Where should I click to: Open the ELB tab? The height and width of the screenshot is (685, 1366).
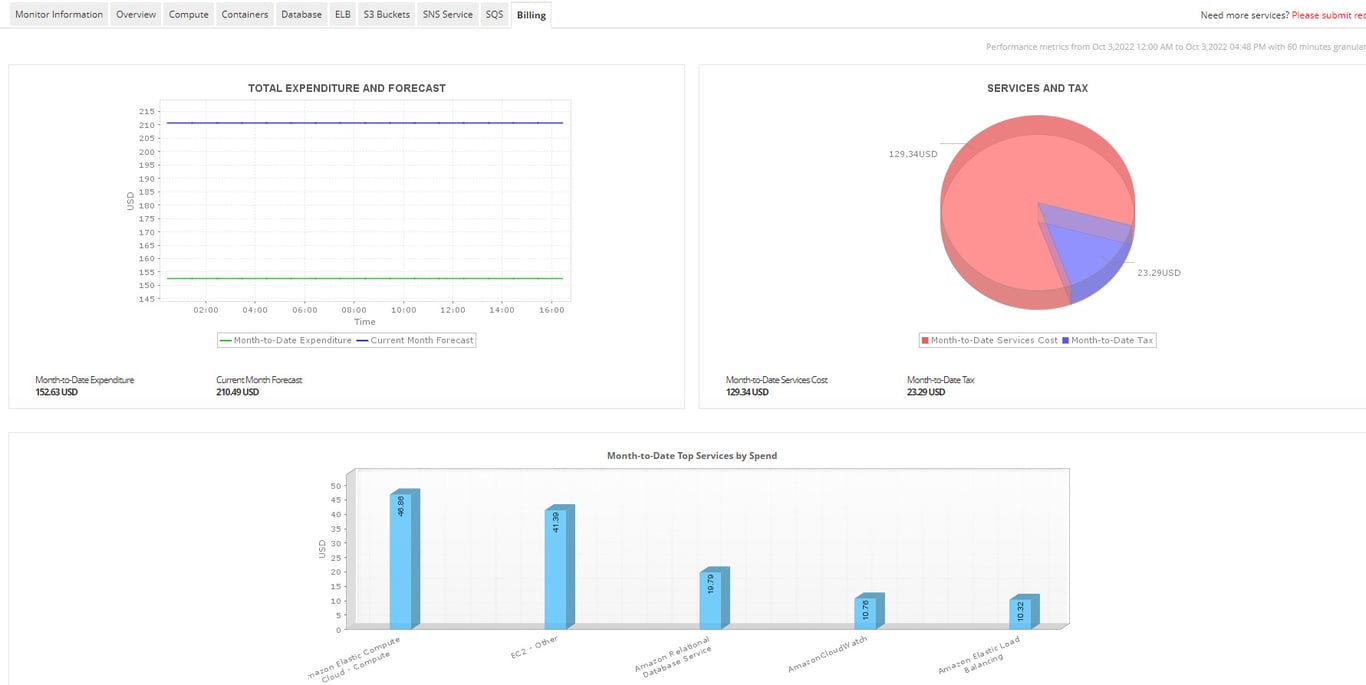pyautogui.click(x=342, y=14)
